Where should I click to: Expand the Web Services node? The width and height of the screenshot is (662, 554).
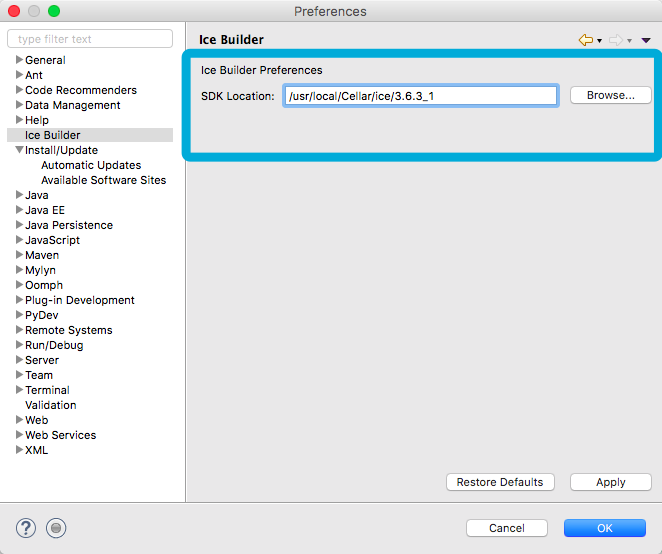pyautogui.click(x=19, y=435)
